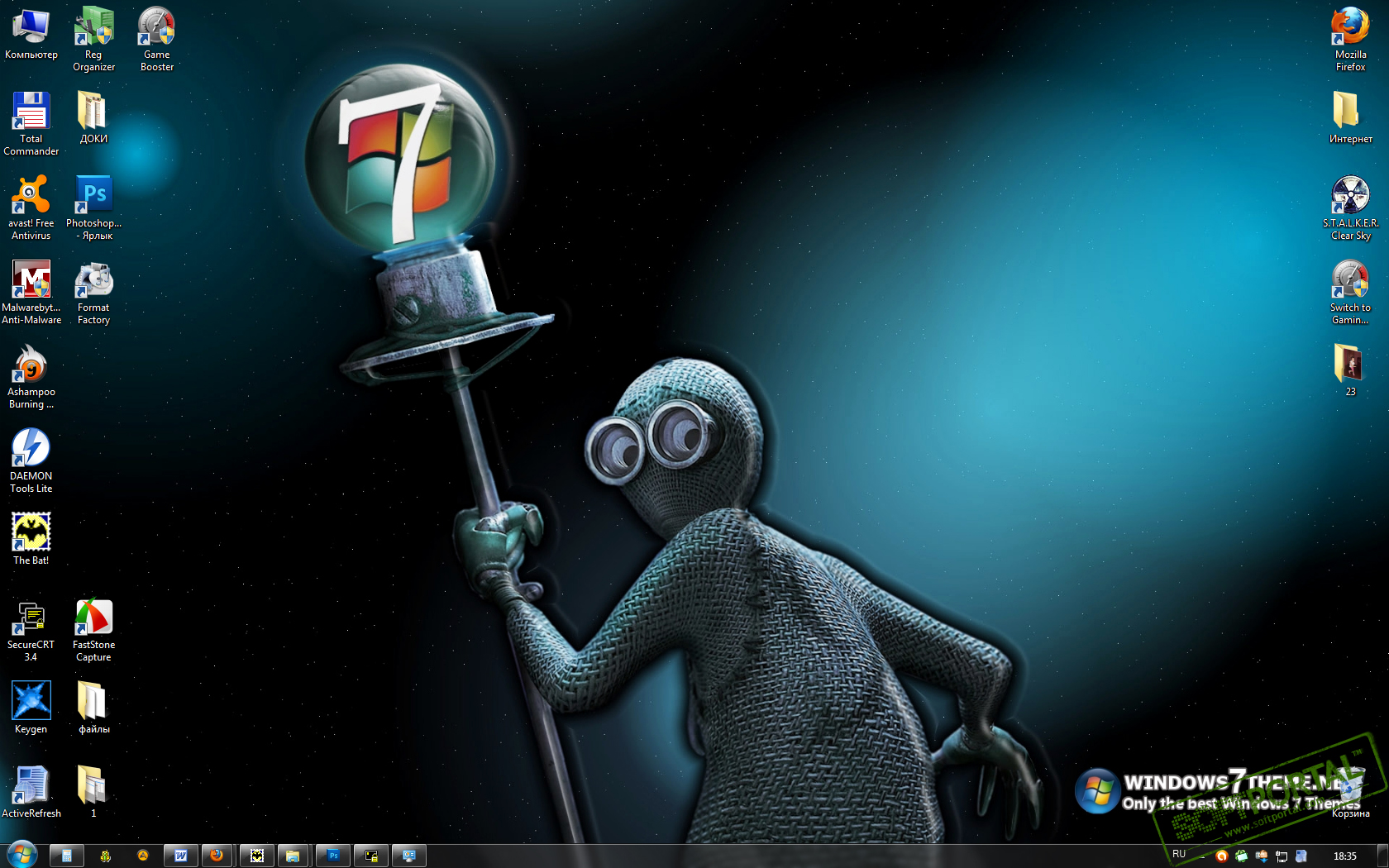Click the Calculator taskbar button
Viewport: 1389px width, 868px height.
[67, 856]
